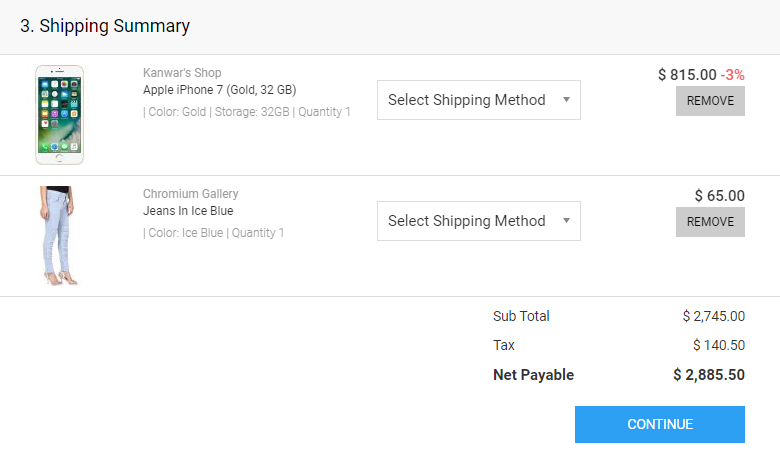Expand the shipping method dropdown for the jeans
The height and width of the screenshot is (461, 780).
pos(478,221)
